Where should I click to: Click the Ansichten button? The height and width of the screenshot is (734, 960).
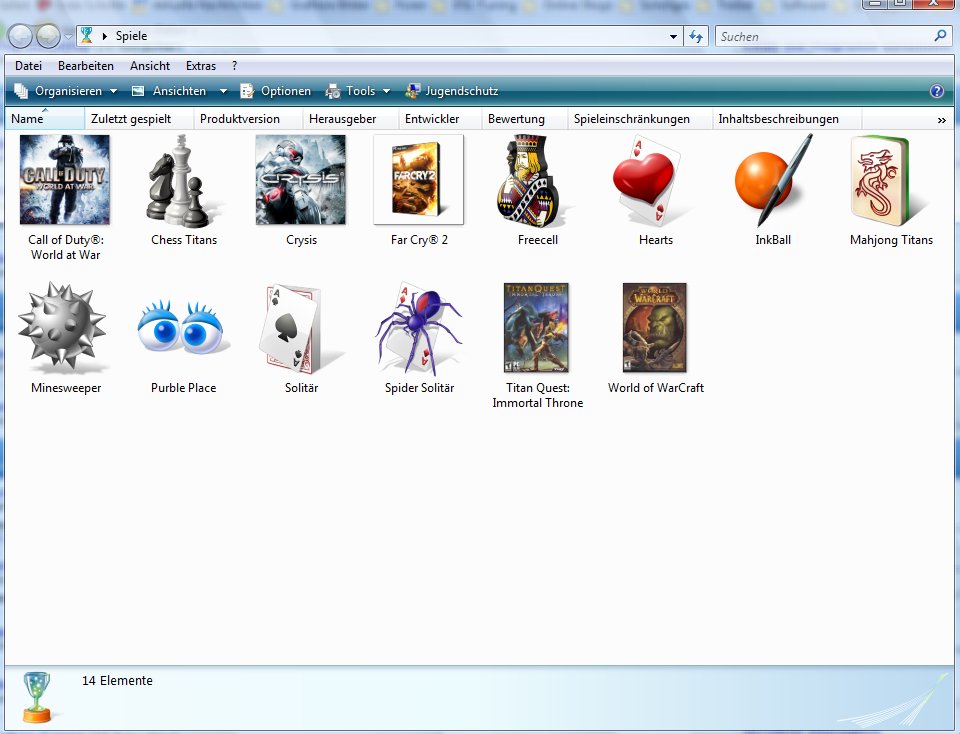[170, 91]
